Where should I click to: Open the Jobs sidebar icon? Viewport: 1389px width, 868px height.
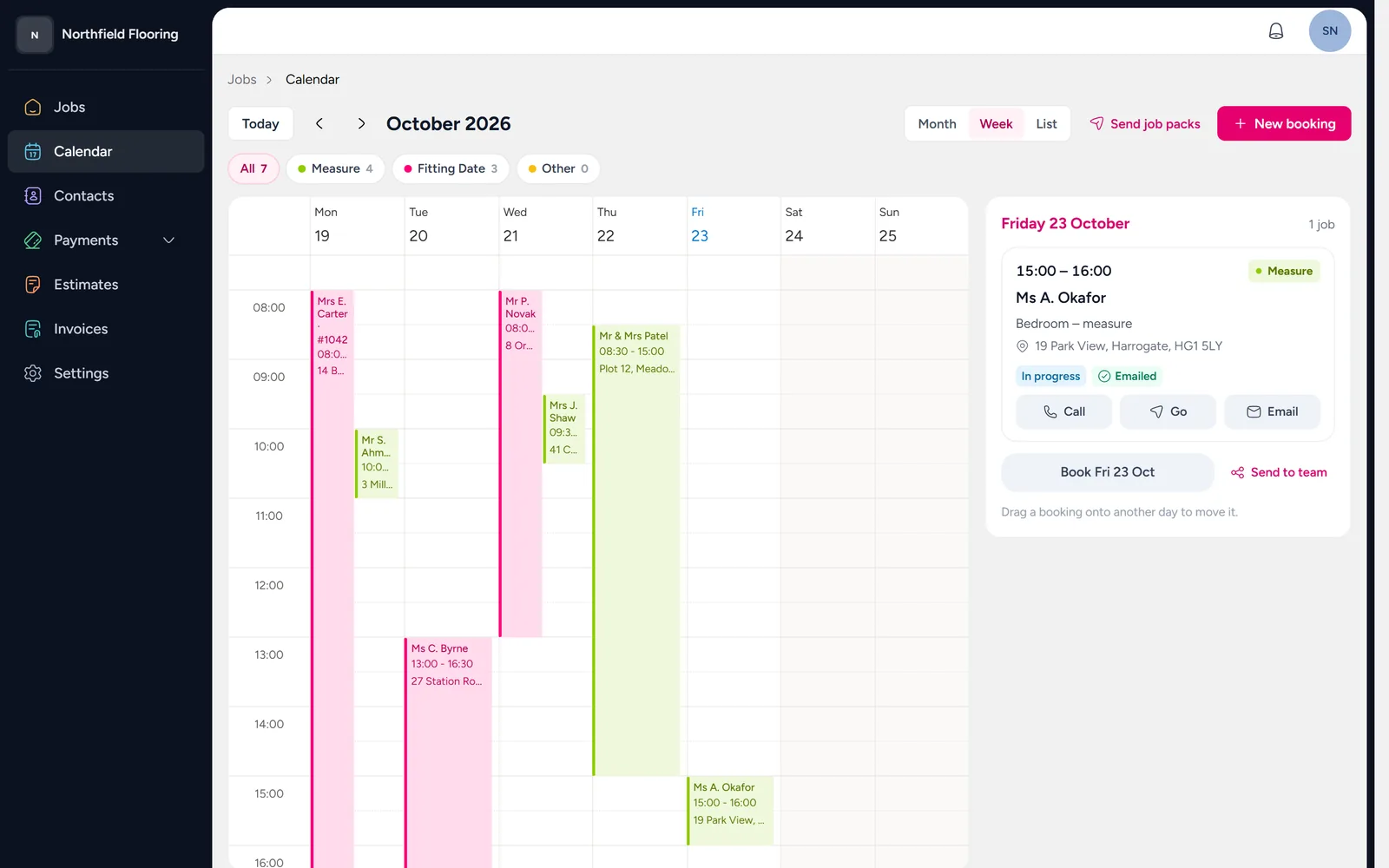pyautogui.click(x=33, y=107)
